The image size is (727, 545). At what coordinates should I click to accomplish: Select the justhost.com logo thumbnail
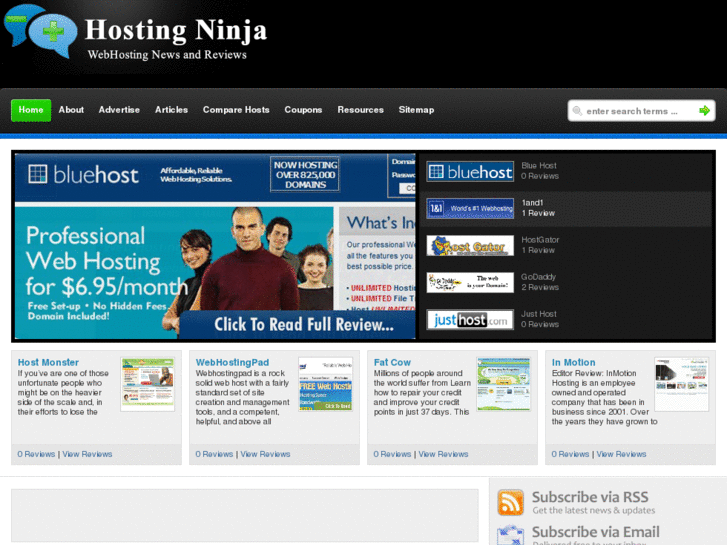click(470, 320)
